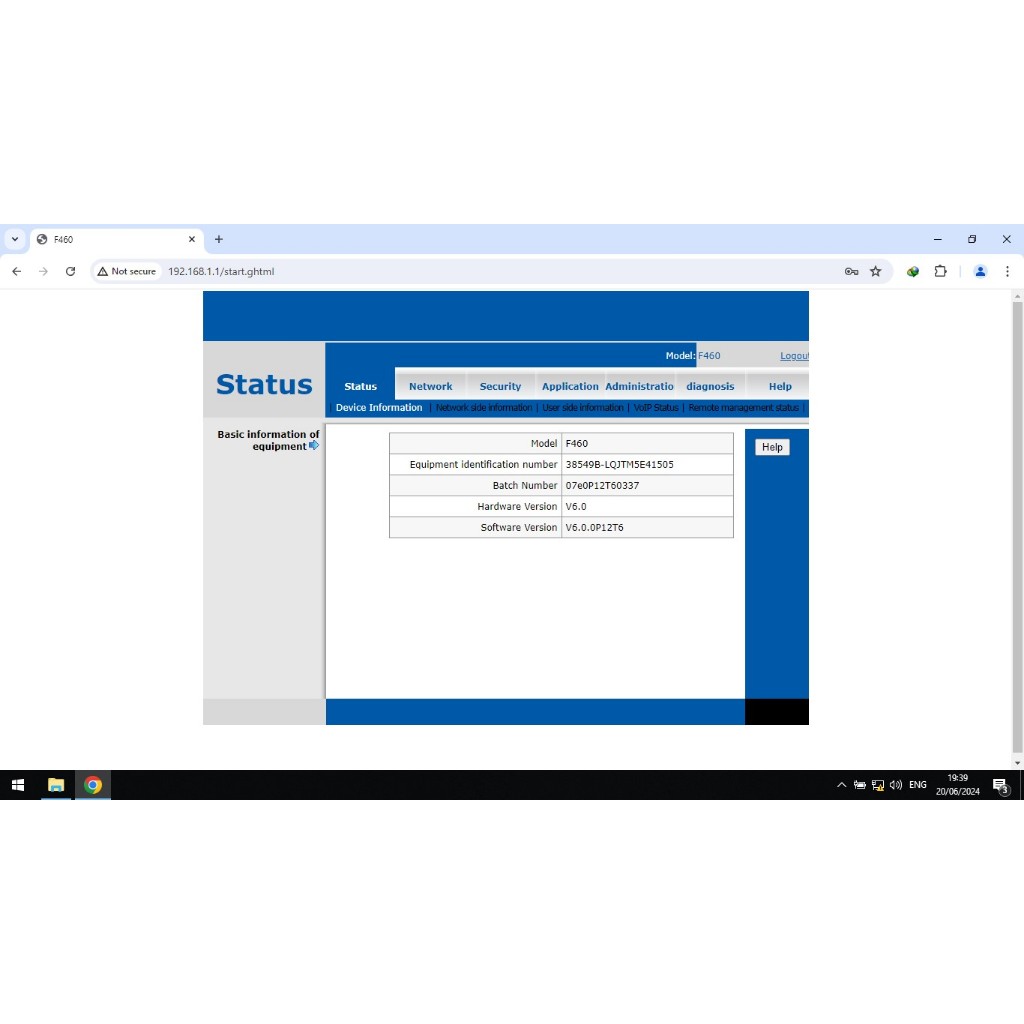Open the tab search dropdown arrow

15,240
